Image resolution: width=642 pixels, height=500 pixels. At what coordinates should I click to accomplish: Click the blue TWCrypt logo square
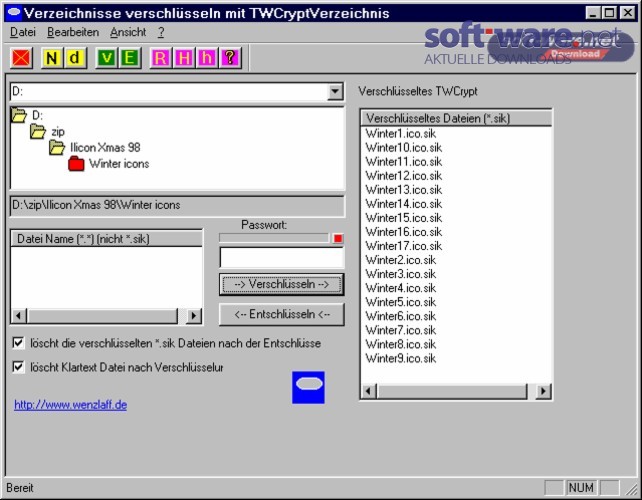tap(308, 387)
